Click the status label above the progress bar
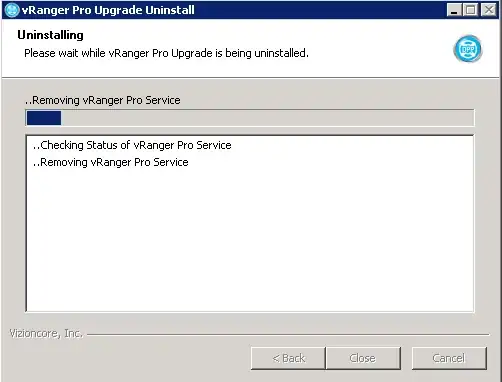 103,100
